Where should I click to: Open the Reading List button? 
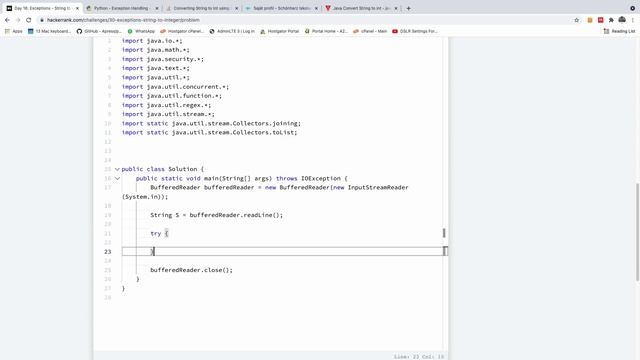coord(620,31)
